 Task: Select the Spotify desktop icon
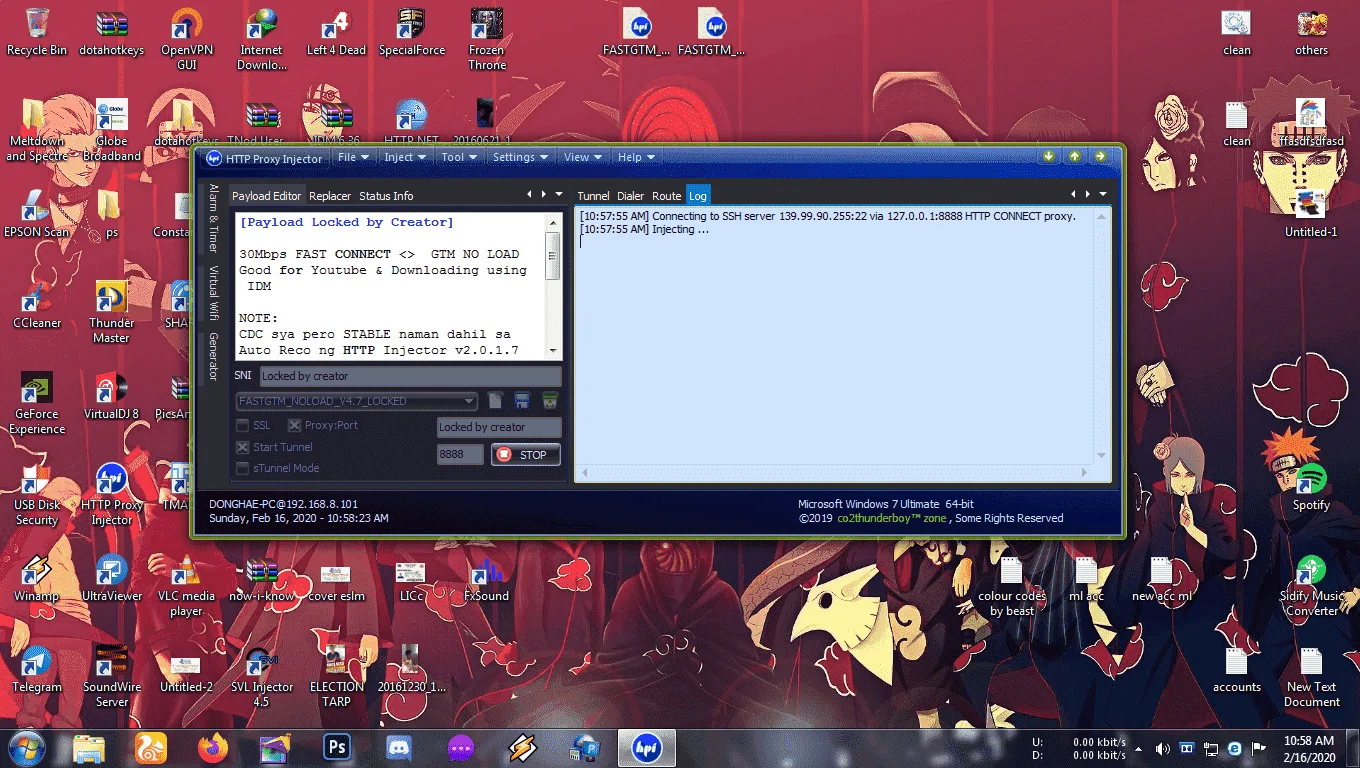[x=1311, y=488]
